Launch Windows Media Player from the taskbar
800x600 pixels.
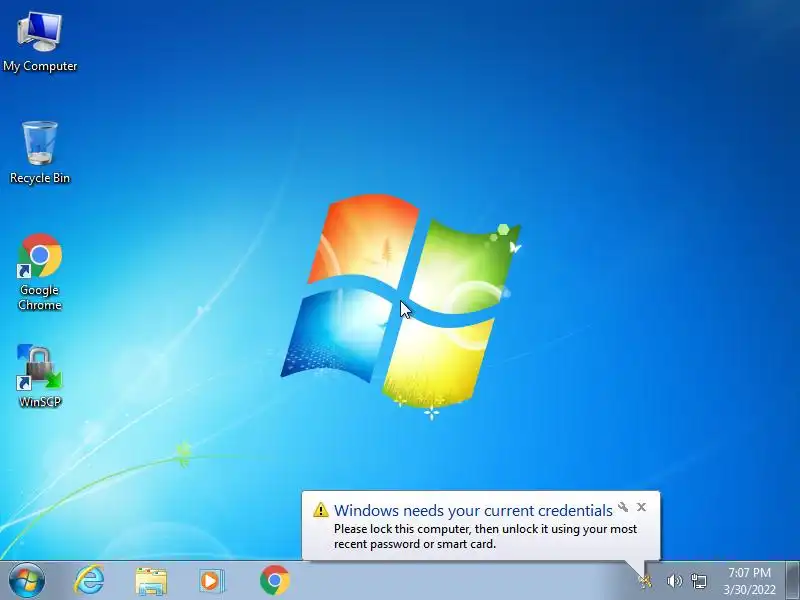click(211, 581)
